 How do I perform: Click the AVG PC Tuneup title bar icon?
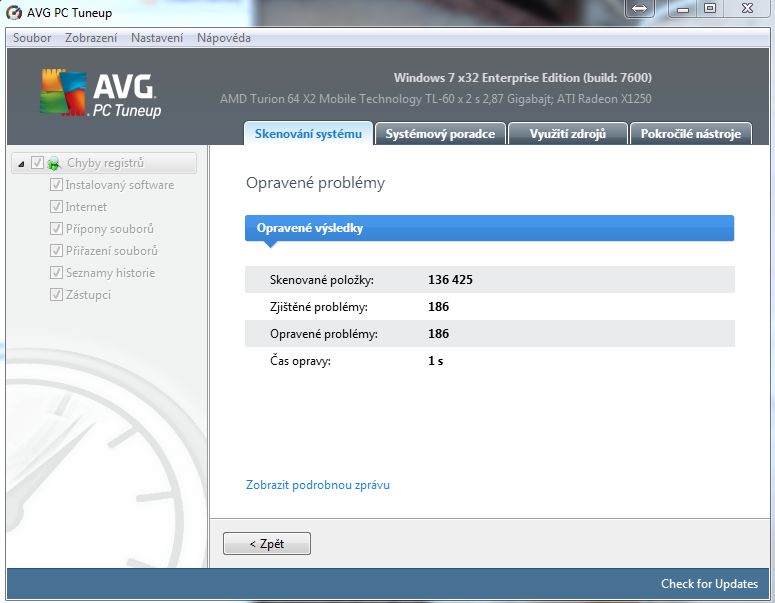(14, 12)
